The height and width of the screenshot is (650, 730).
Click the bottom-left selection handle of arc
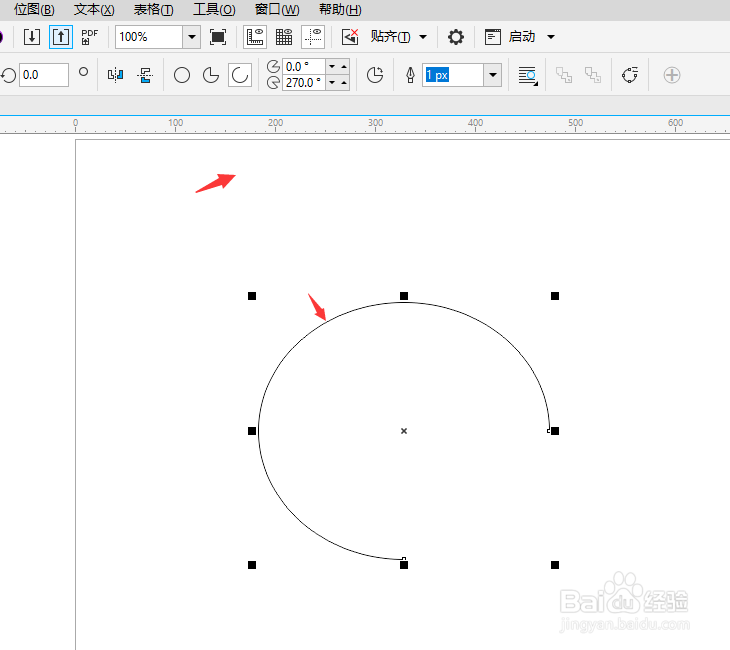(x=252, y=565)
